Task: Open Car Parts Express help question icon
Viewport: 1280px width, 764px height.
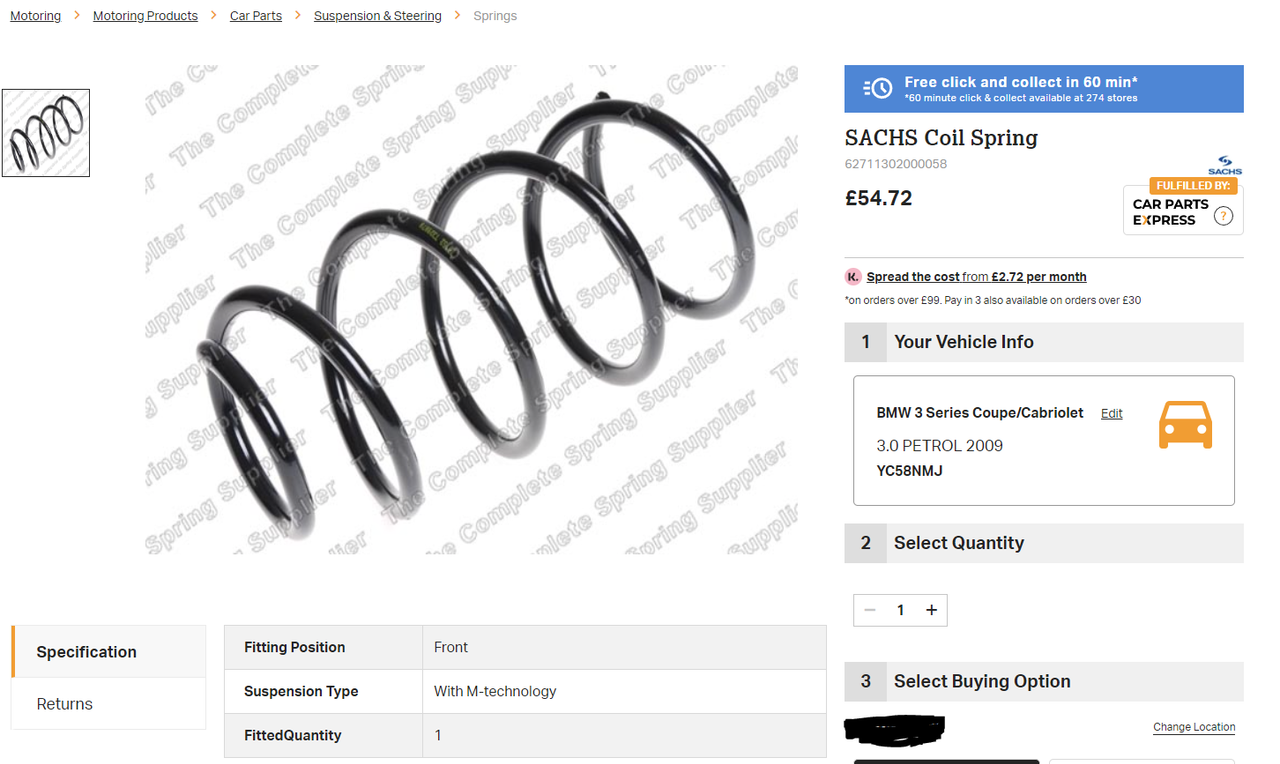Action: click(x=1223, y=215)
